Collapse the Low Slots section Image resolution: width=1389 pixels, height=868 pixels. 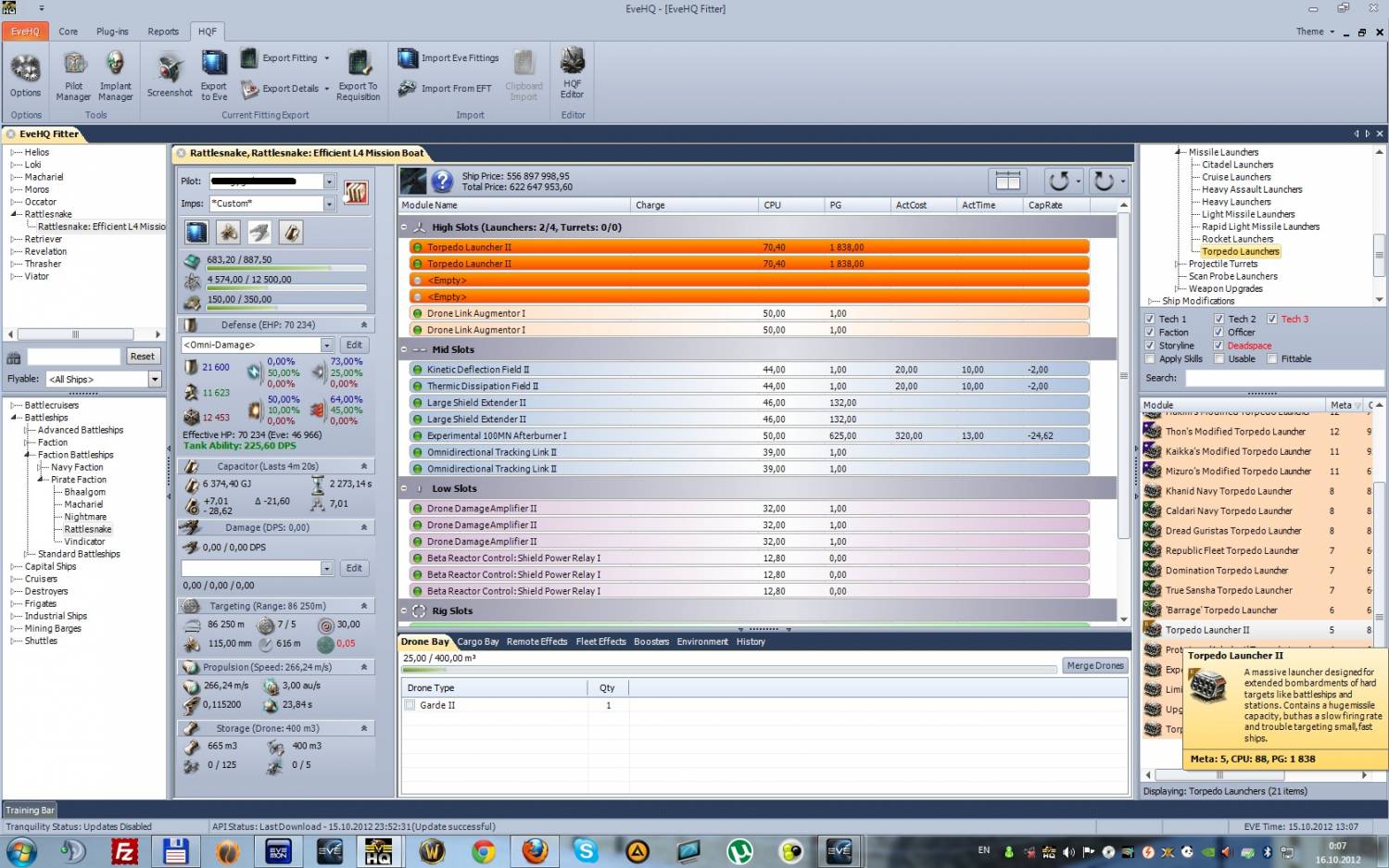pyautogui.click(x=404, y=488)
